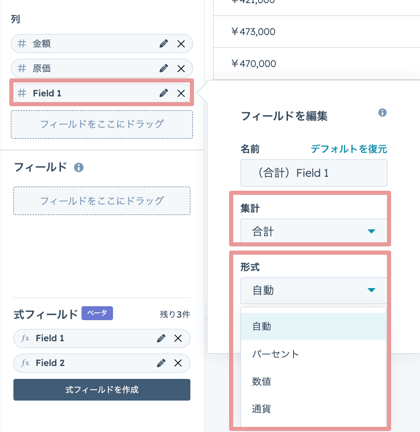Click pencil icon on Field 1 column
This screenshot has width=420, height=432.
coord(164,93)
